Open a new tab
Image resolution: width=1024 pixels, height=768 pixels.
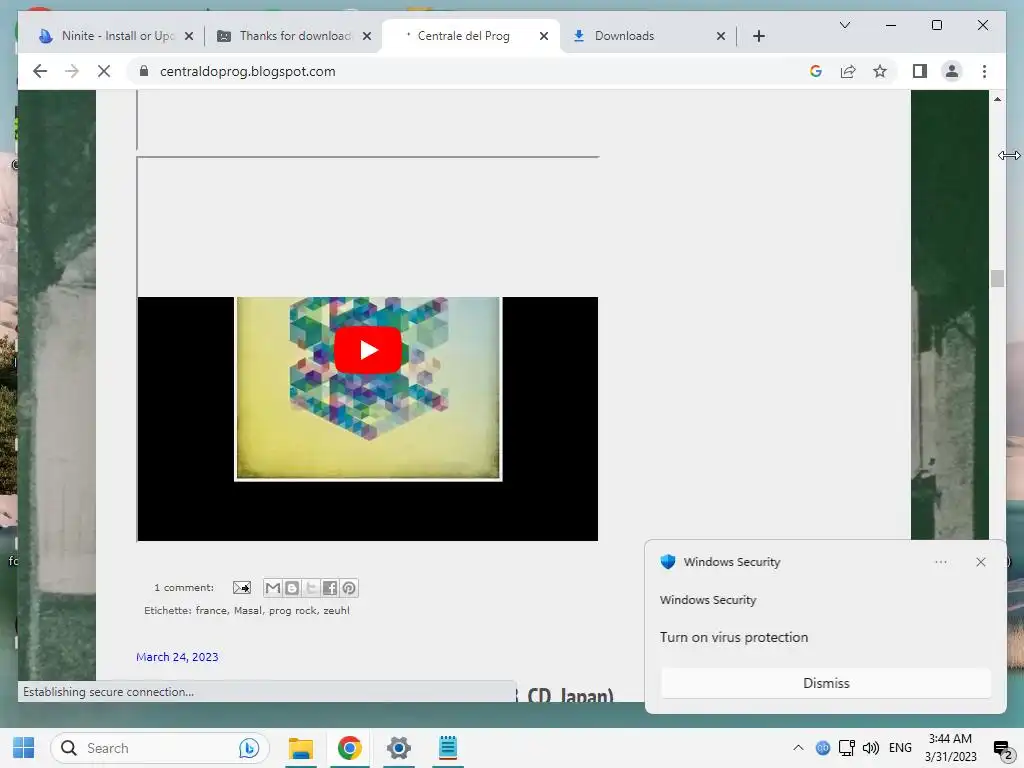tap(758, 36)
